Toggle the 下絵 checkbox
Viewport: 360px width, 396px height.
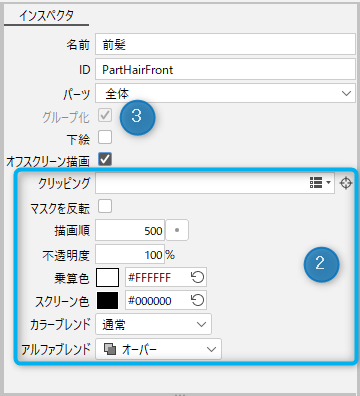[105, 137]
